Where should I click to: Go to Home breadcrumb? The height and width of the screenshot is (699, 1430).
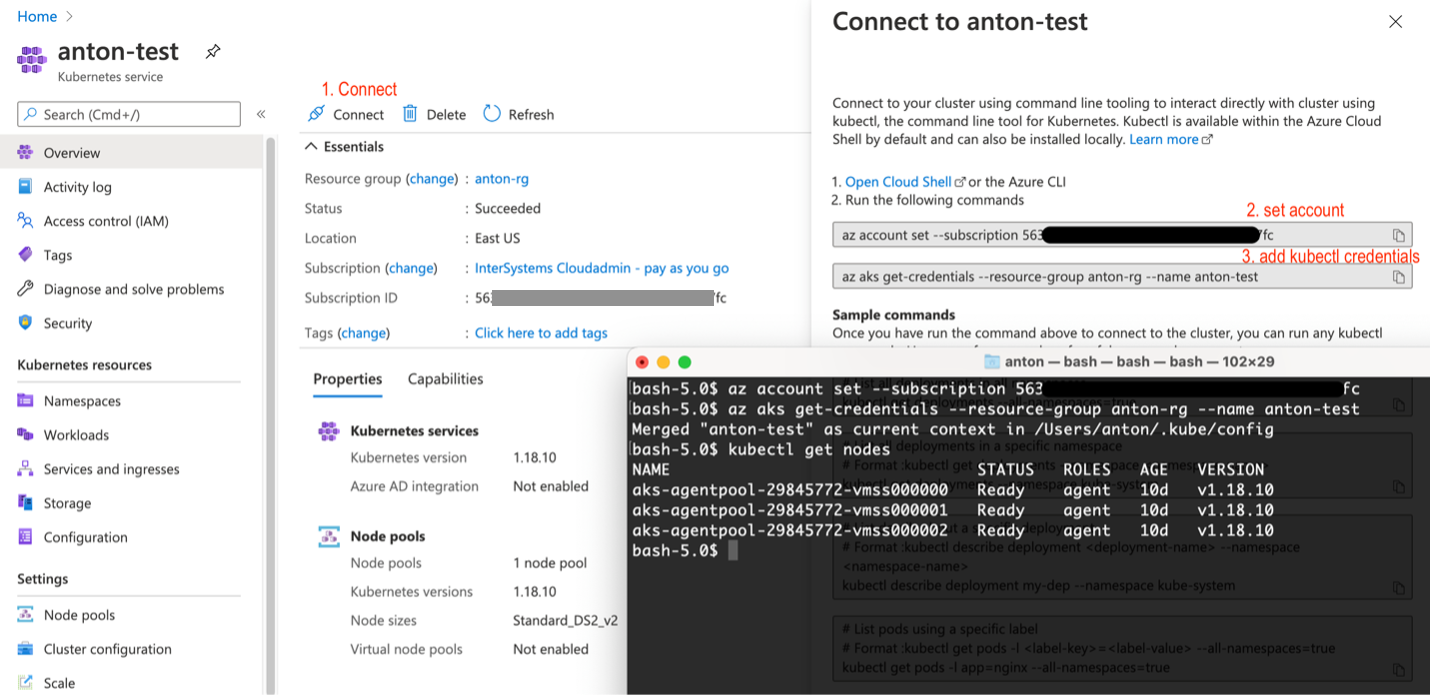[37, 16]
